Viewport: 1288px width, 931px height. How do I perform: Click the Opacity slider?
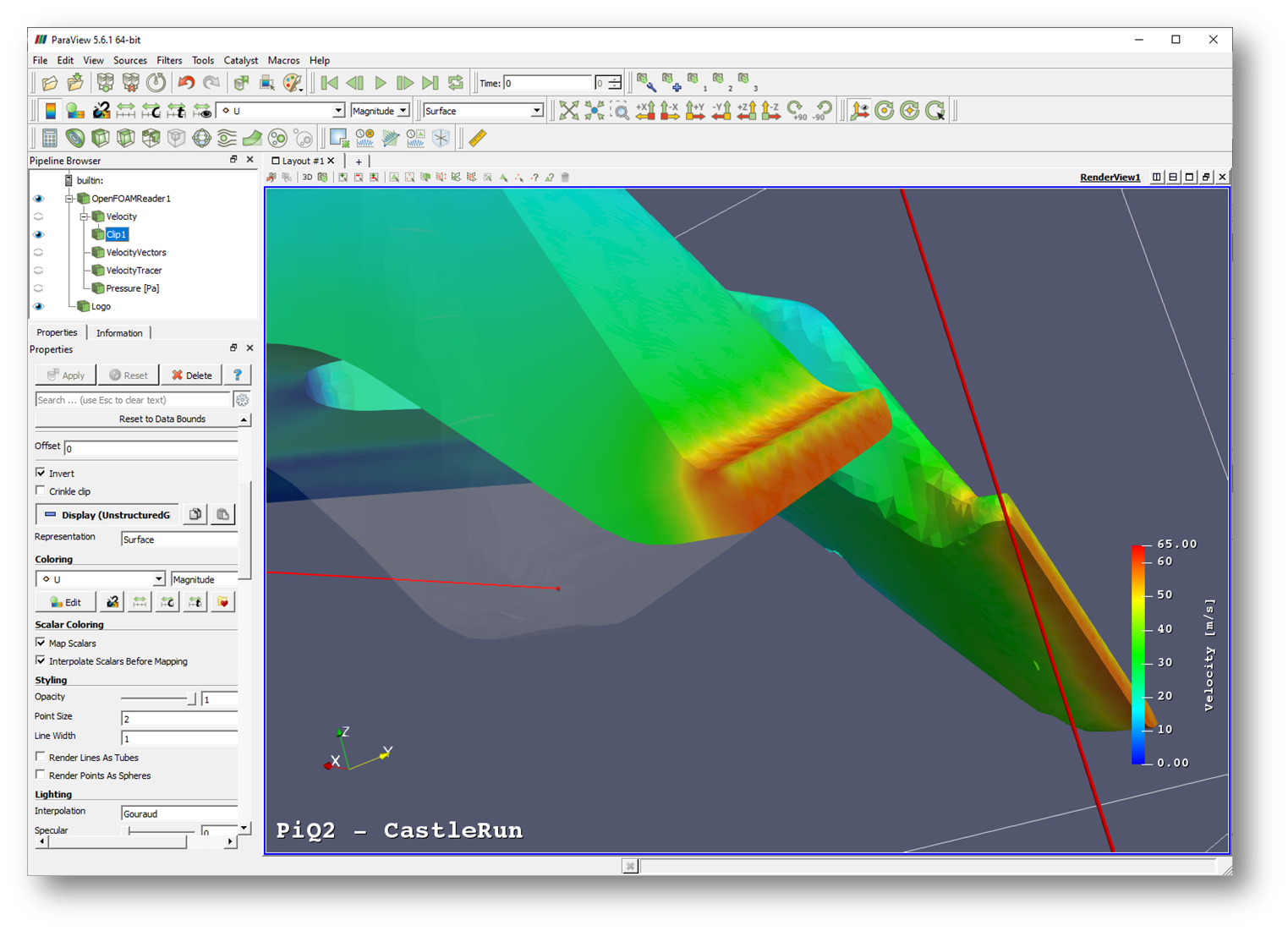click(158, 698)
